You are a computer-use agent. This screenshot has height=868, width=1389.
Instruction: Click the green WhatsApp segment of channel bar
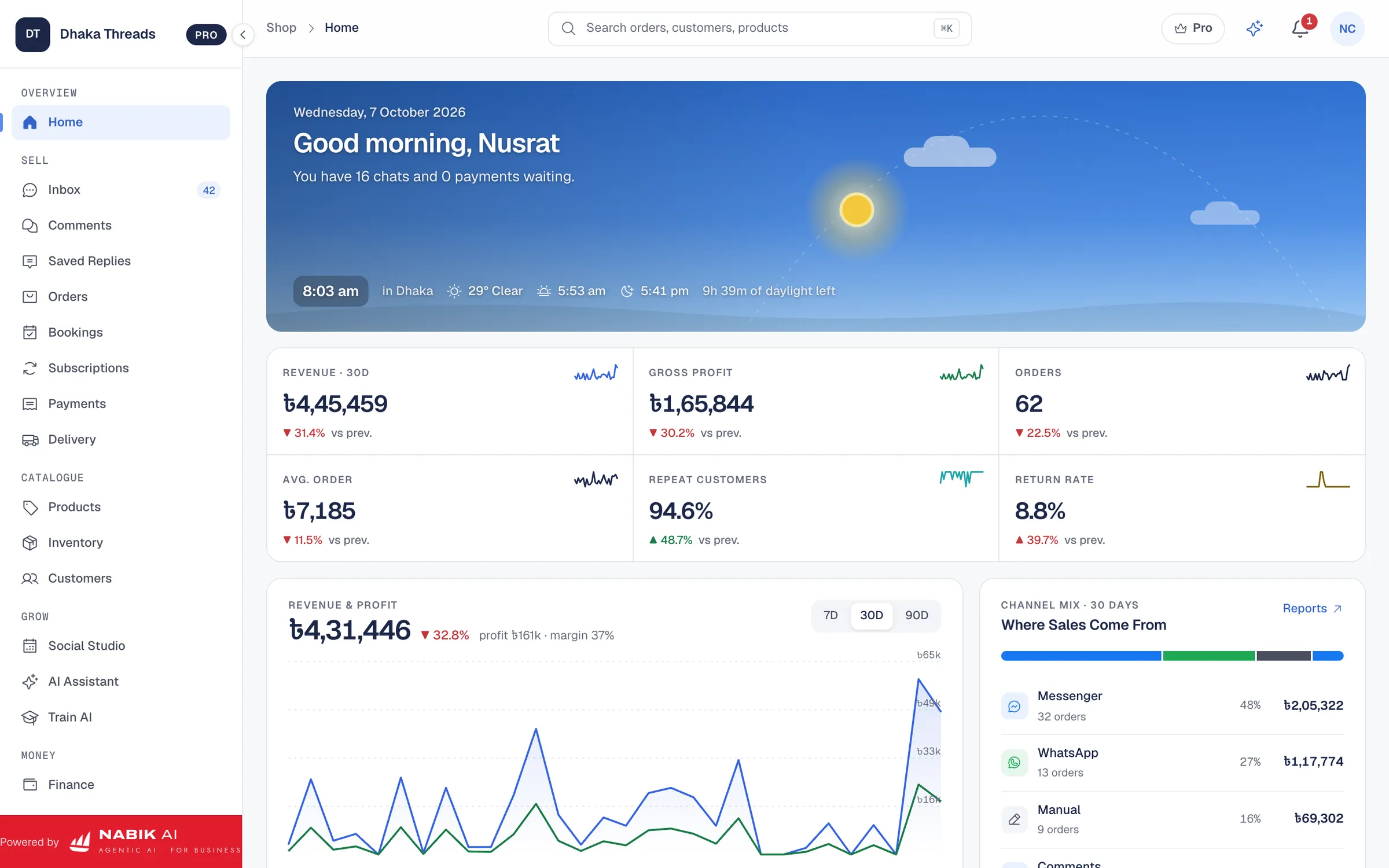[1209, 656]
